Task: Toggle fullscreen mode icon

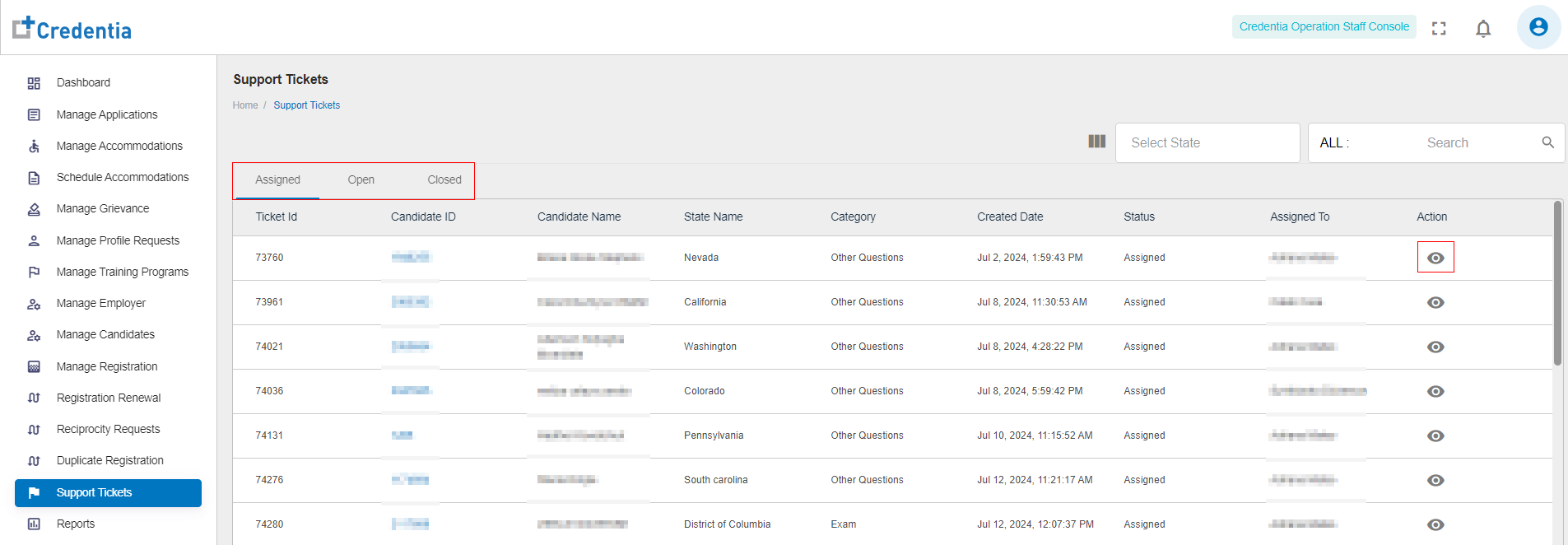Action: 1439,29
